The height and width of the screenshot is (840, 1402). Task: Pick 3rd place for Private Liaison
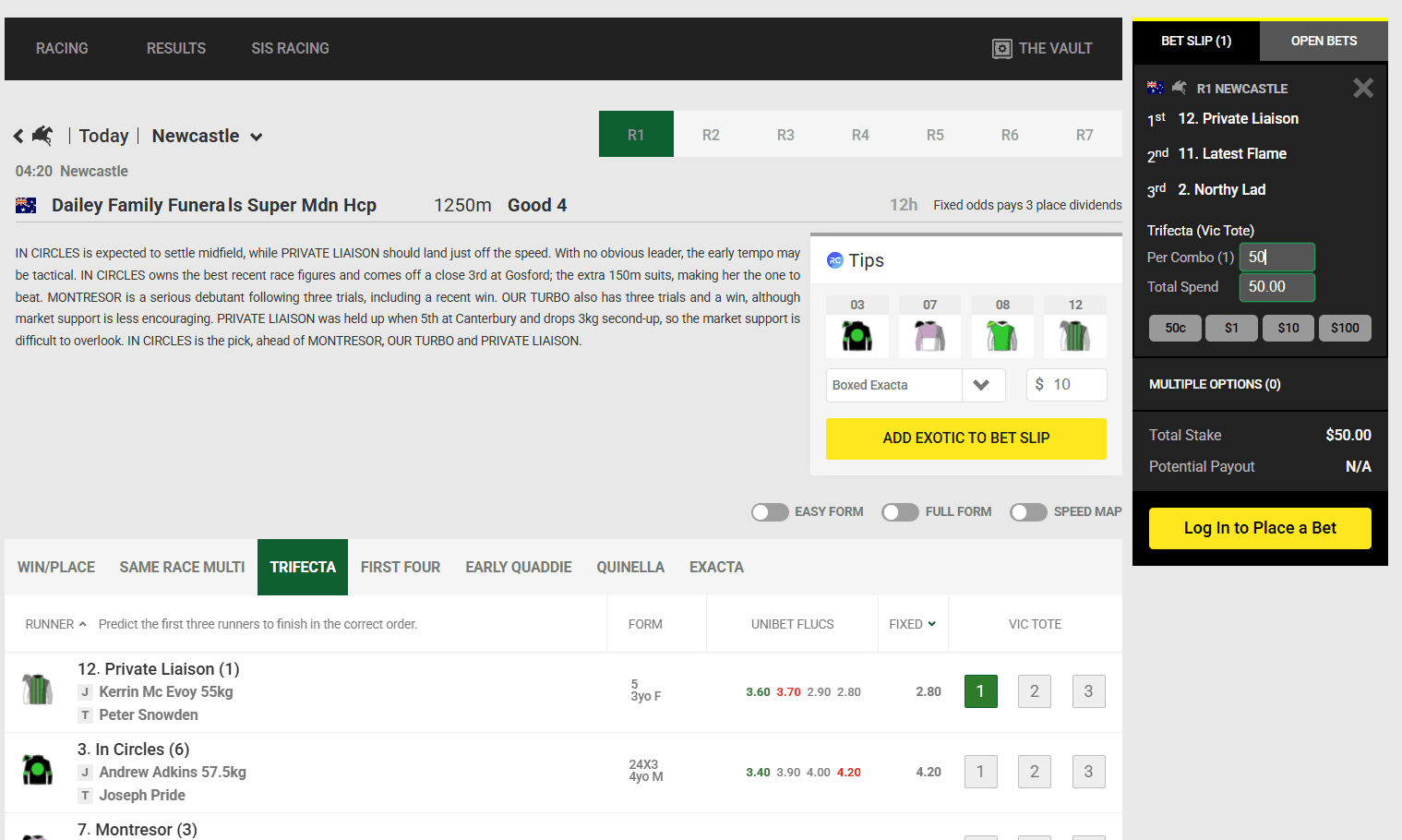[x=1089, y=691]
